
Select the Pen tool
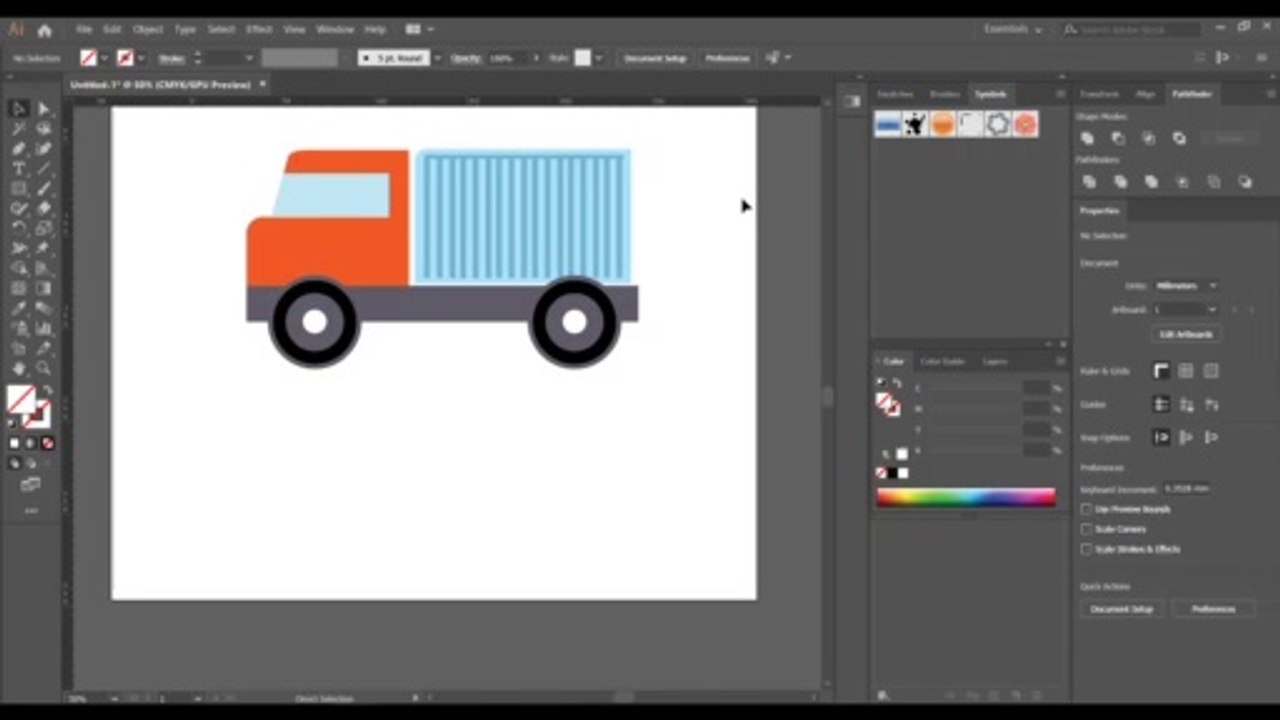[x=18, y=148]
